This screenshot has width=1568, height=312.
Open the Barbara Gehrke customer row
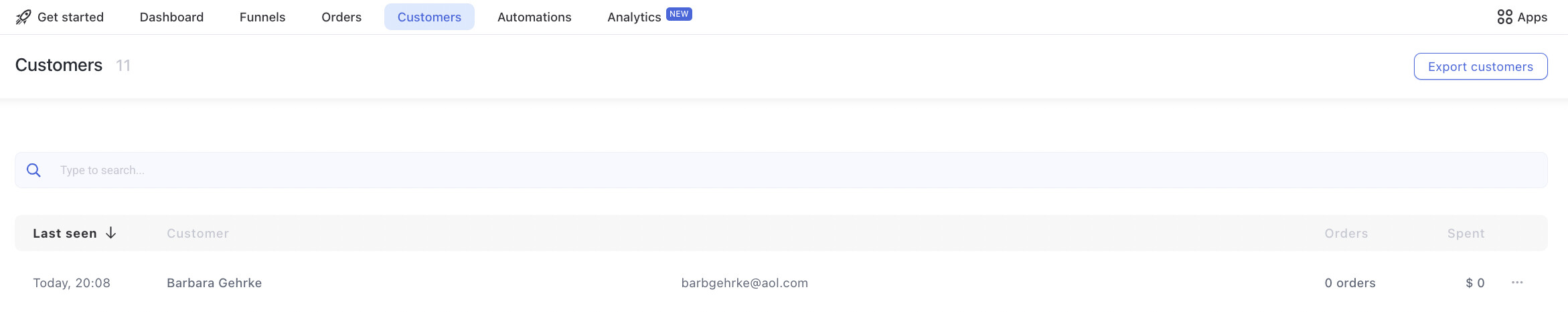(781, 283)
